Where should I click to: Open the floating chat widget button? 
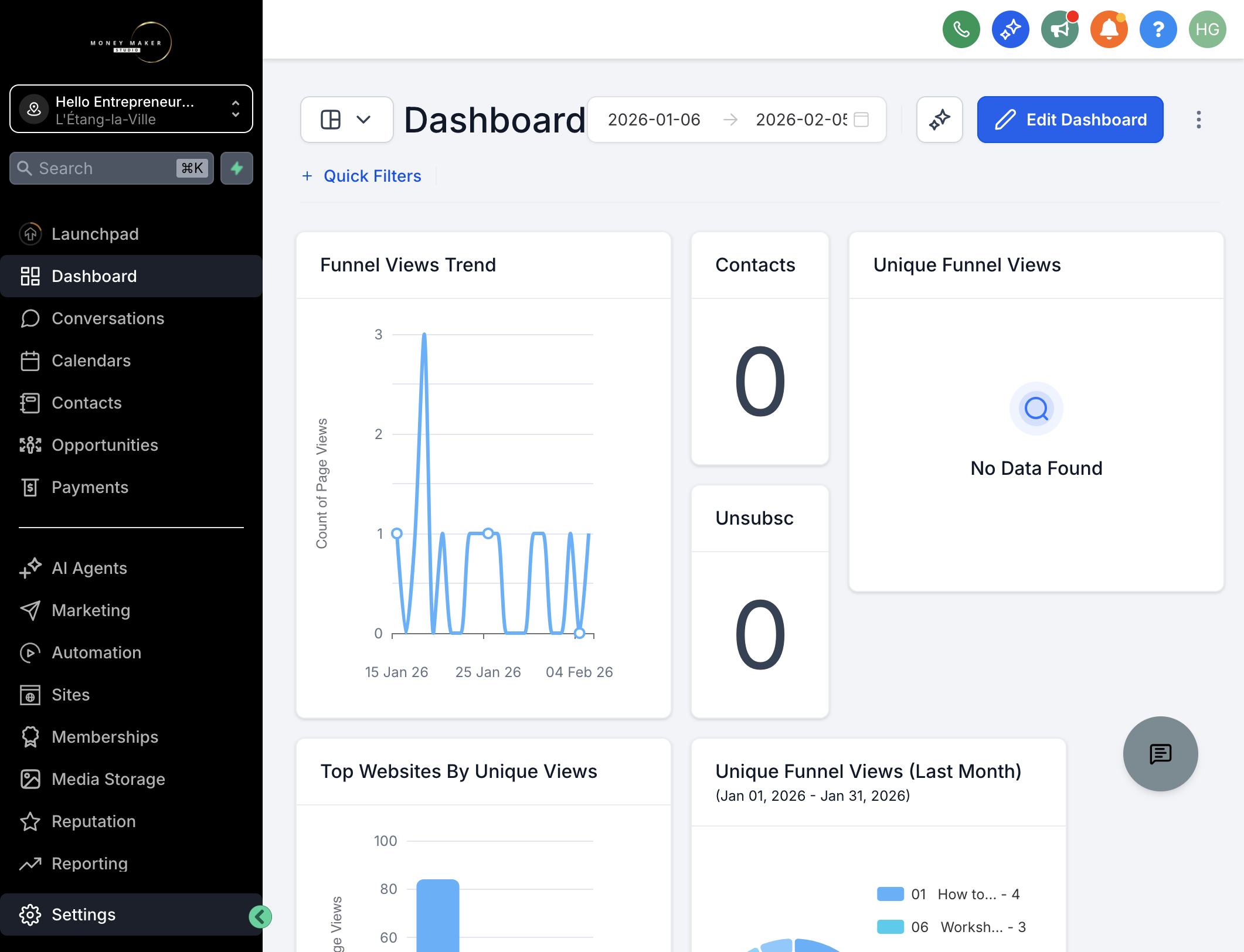pyautogui.click(x=1160, y=754)
